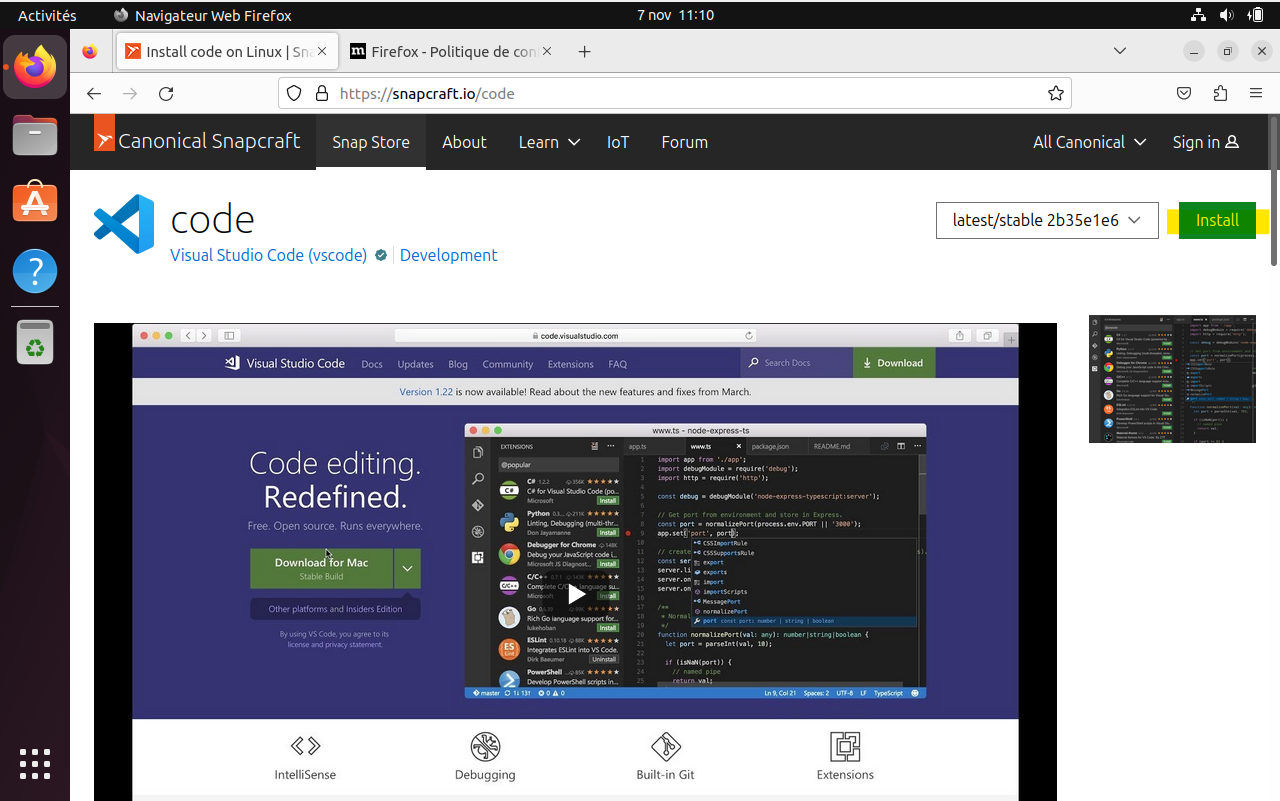Open the Development category link

click(448, 255)
